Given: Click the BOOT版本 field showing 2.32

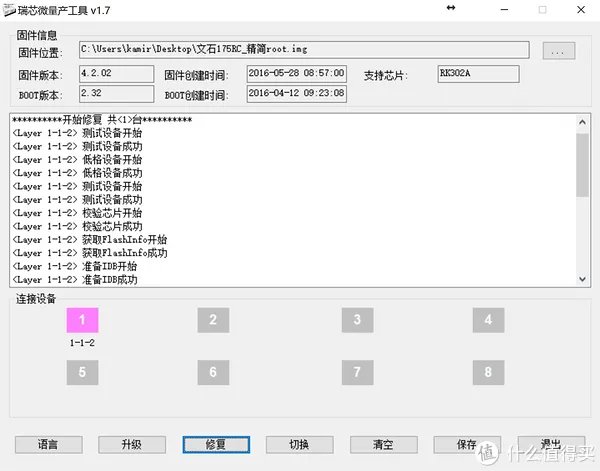Looking at the screenshot, I should [117, 94].
